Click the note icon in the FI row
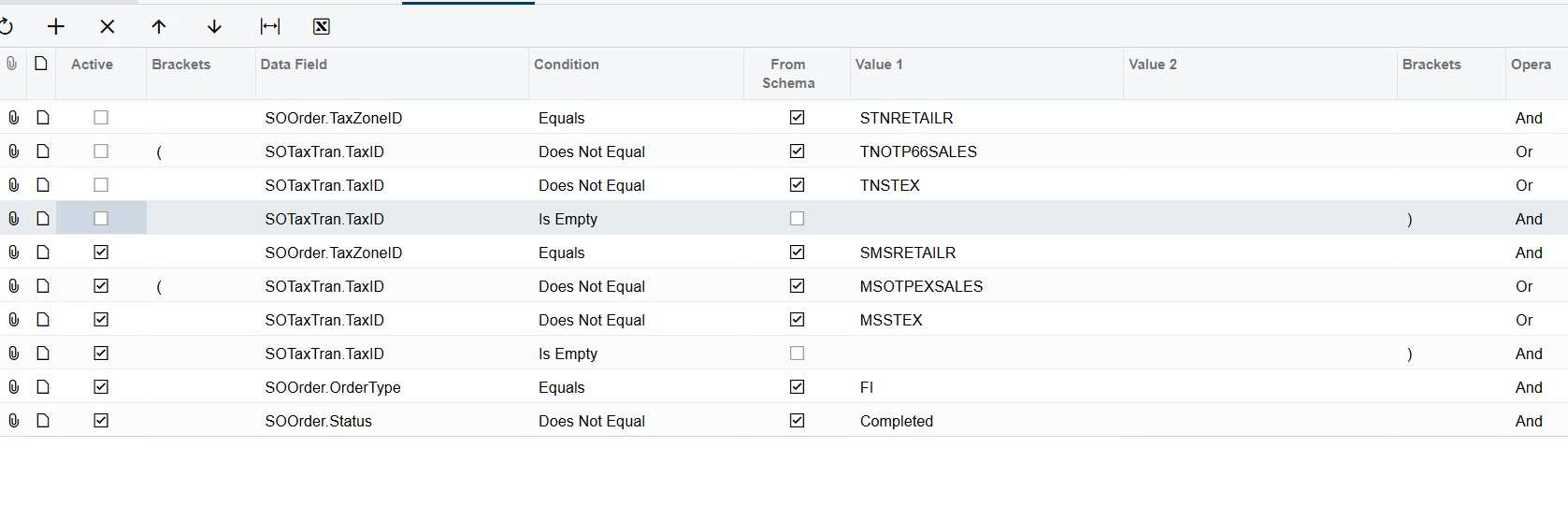Screen dimensions: 1568x520 [43, 387]
